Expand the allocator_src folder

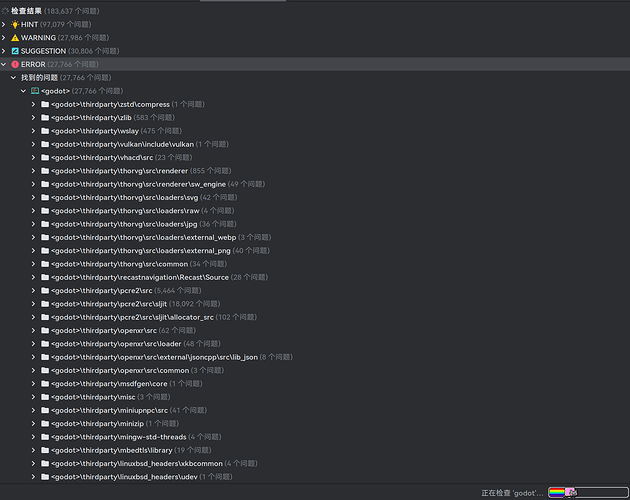tap(33, 317)
